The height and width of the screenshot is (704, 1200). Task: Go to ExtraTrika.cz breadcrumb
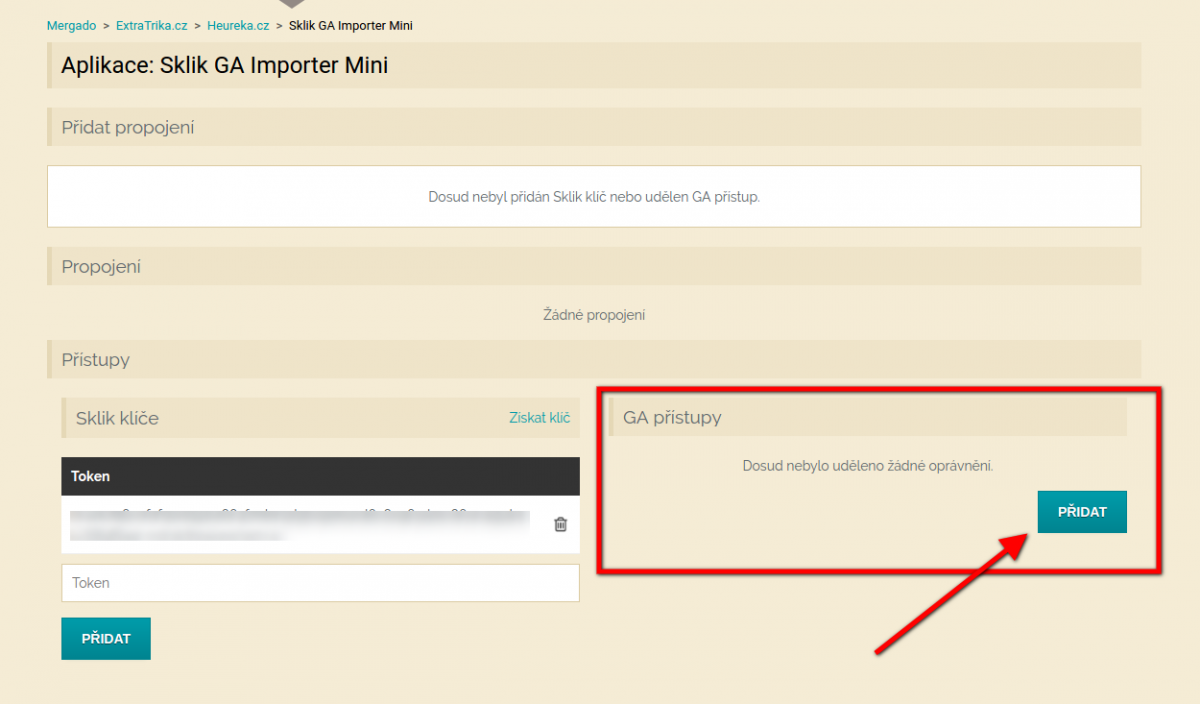pos(152,25)
